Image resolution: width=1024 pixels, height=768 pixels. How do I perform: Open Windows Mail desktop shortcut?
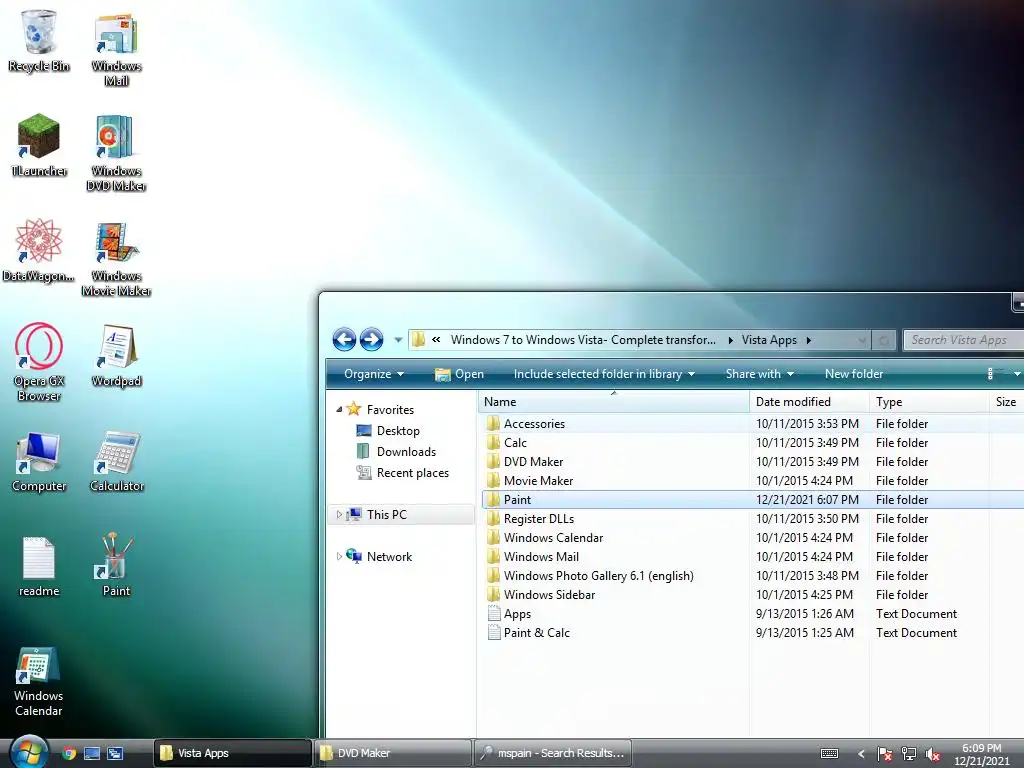[116, 49]
